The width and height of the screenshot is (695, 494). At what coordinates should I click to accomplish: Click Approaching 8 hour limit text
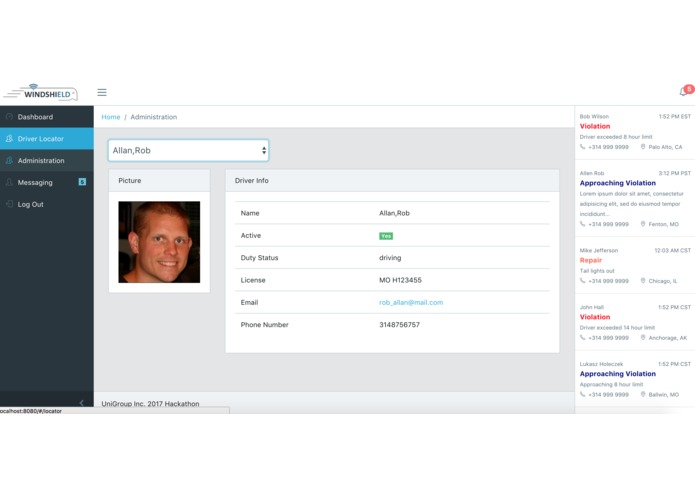point(611,384)
